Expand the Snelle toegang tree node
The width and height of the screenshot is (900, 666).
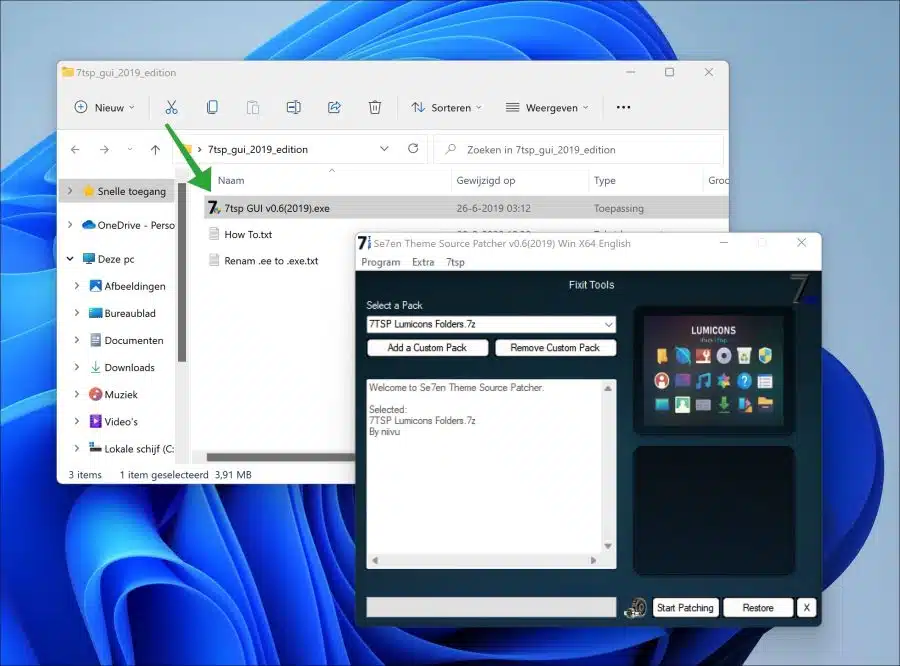click(x=70, y=191)
